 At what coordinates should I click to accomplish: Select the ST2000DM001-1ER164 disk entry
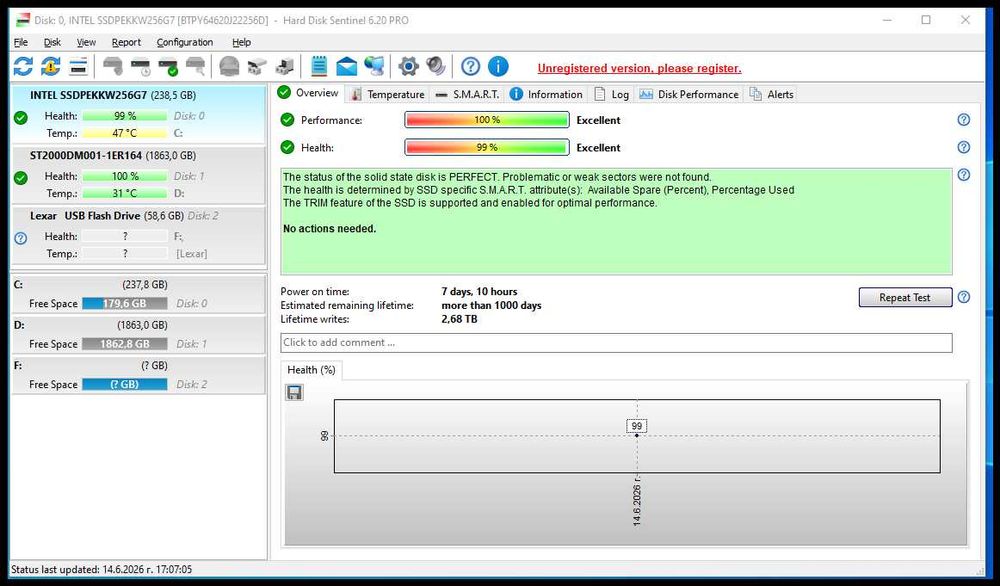138,175
